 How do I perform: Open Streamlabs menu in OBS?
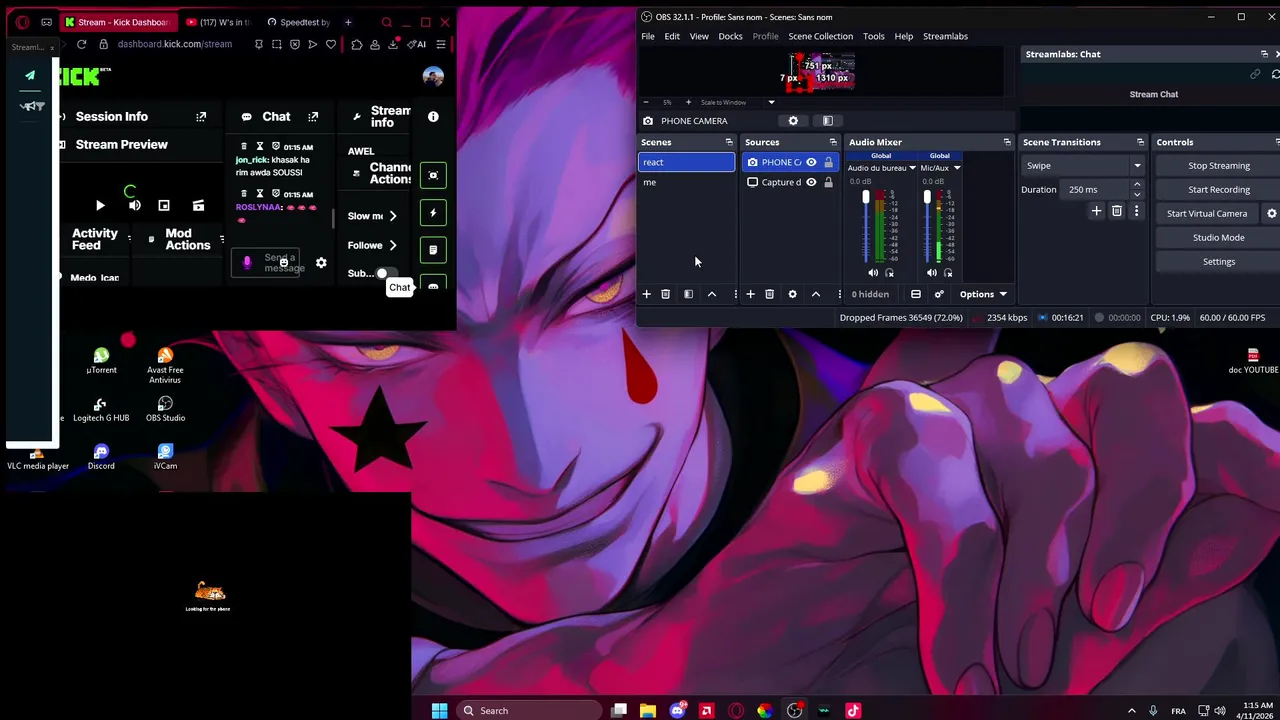pyautogui.click(x=945, y=36)
